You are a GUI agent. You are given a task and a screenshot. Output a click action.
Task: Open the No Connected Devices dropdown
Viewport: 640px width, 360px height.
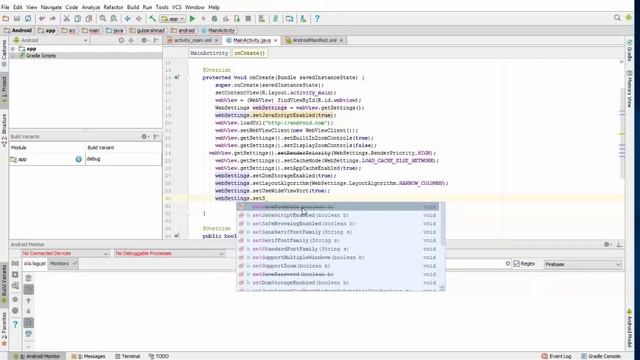click(65, 253)
